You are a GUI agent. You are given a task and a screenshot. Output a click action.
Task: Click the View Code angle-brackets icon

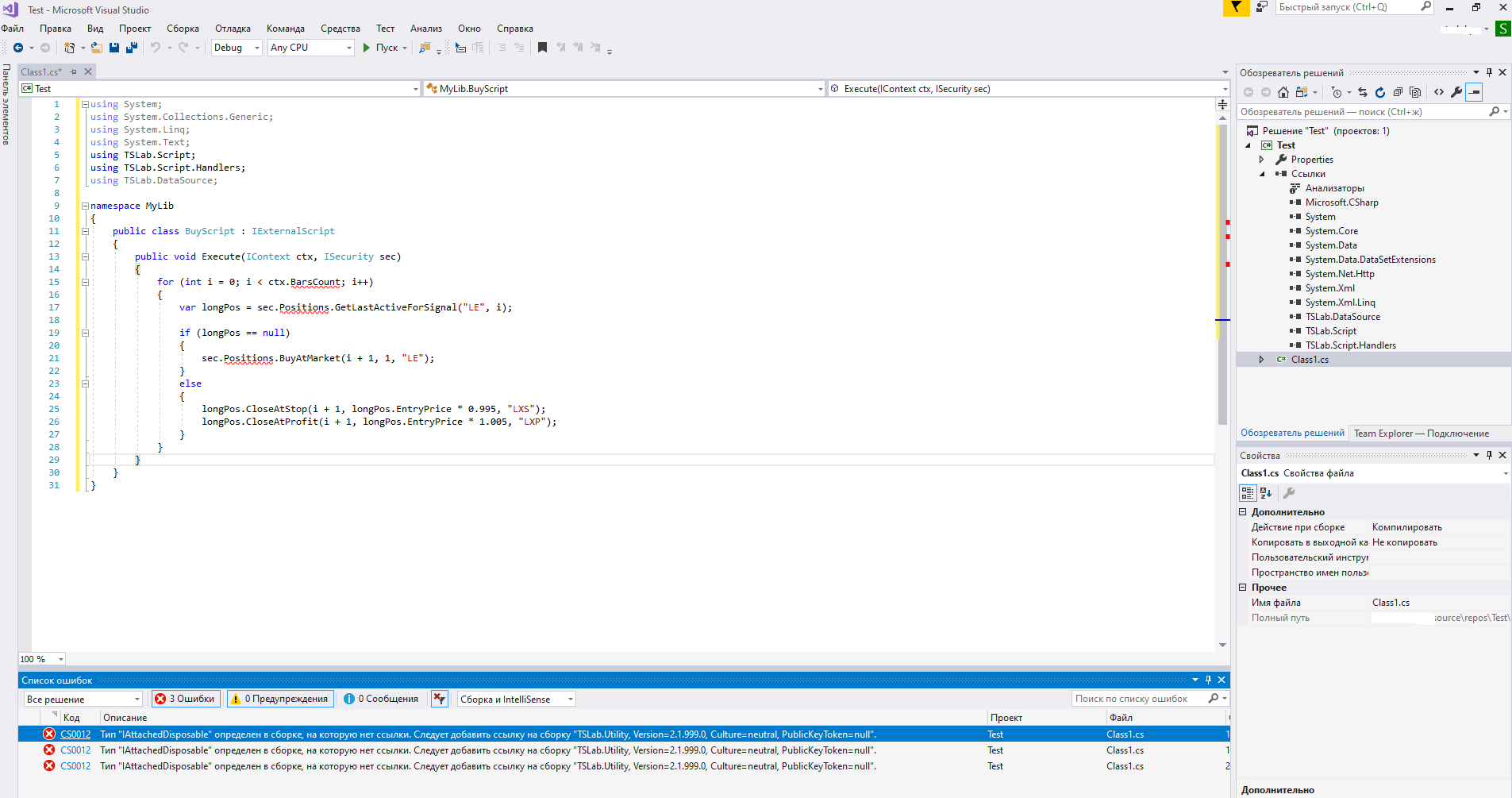pyautogui.click(x=1438, y=92)
